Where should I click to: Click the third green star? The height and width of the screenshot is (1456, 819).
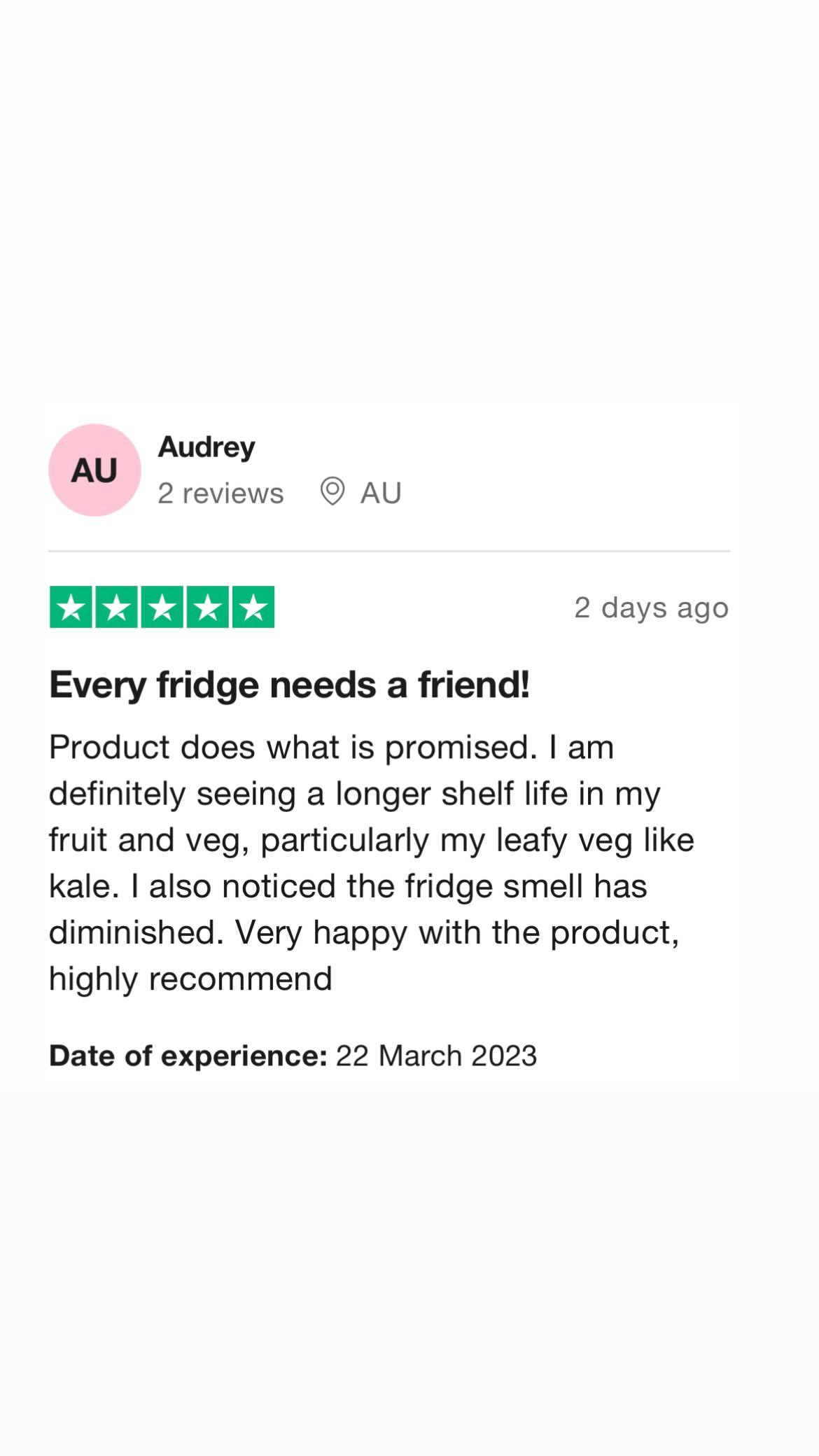point(162,607)
